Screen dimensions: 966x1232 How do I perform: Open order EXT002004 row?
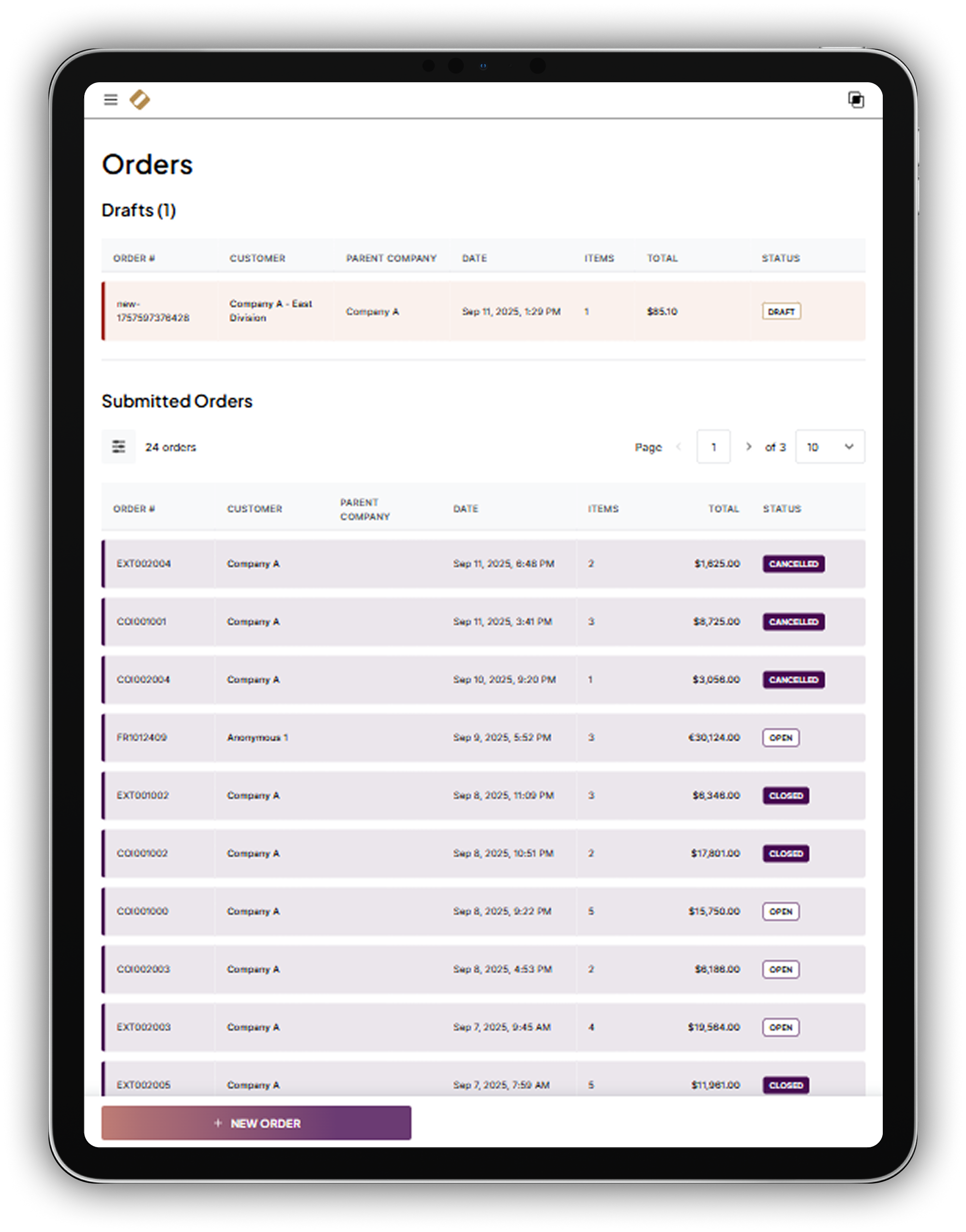pos(144,564)
